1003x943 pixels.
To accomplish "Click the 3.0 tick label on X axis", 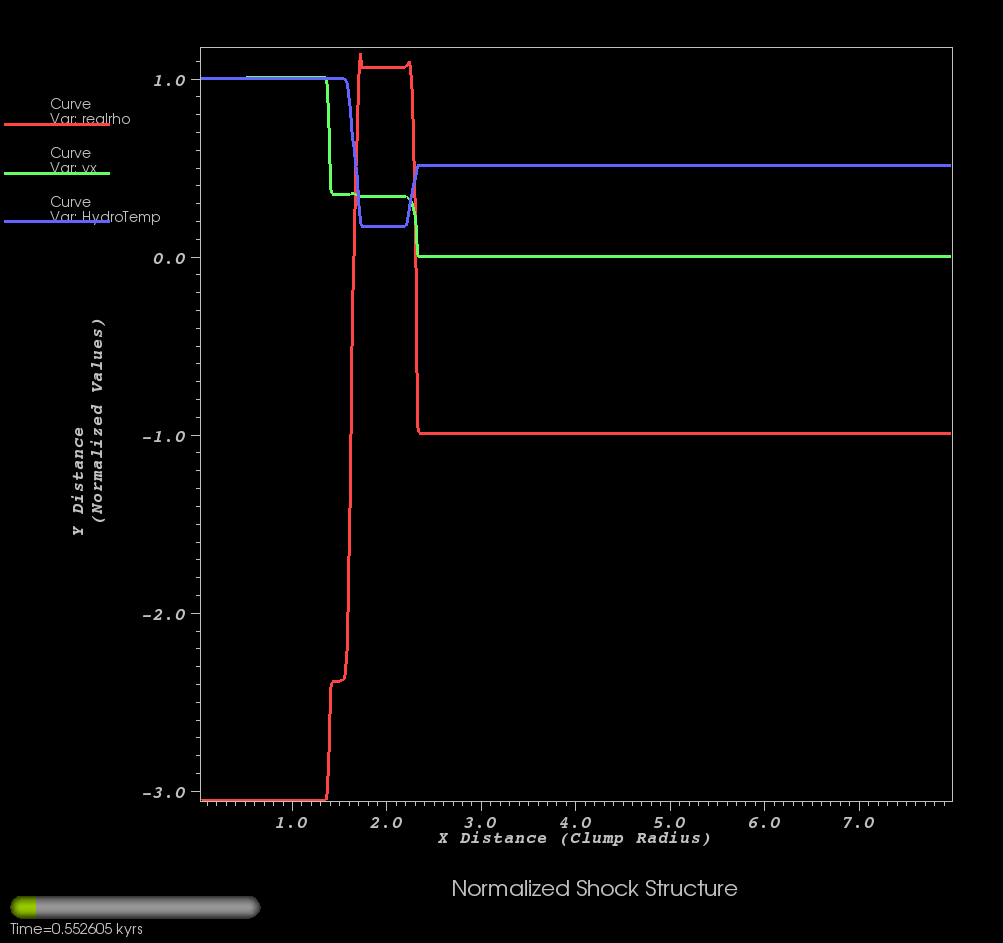I will [x=480, y=823].
